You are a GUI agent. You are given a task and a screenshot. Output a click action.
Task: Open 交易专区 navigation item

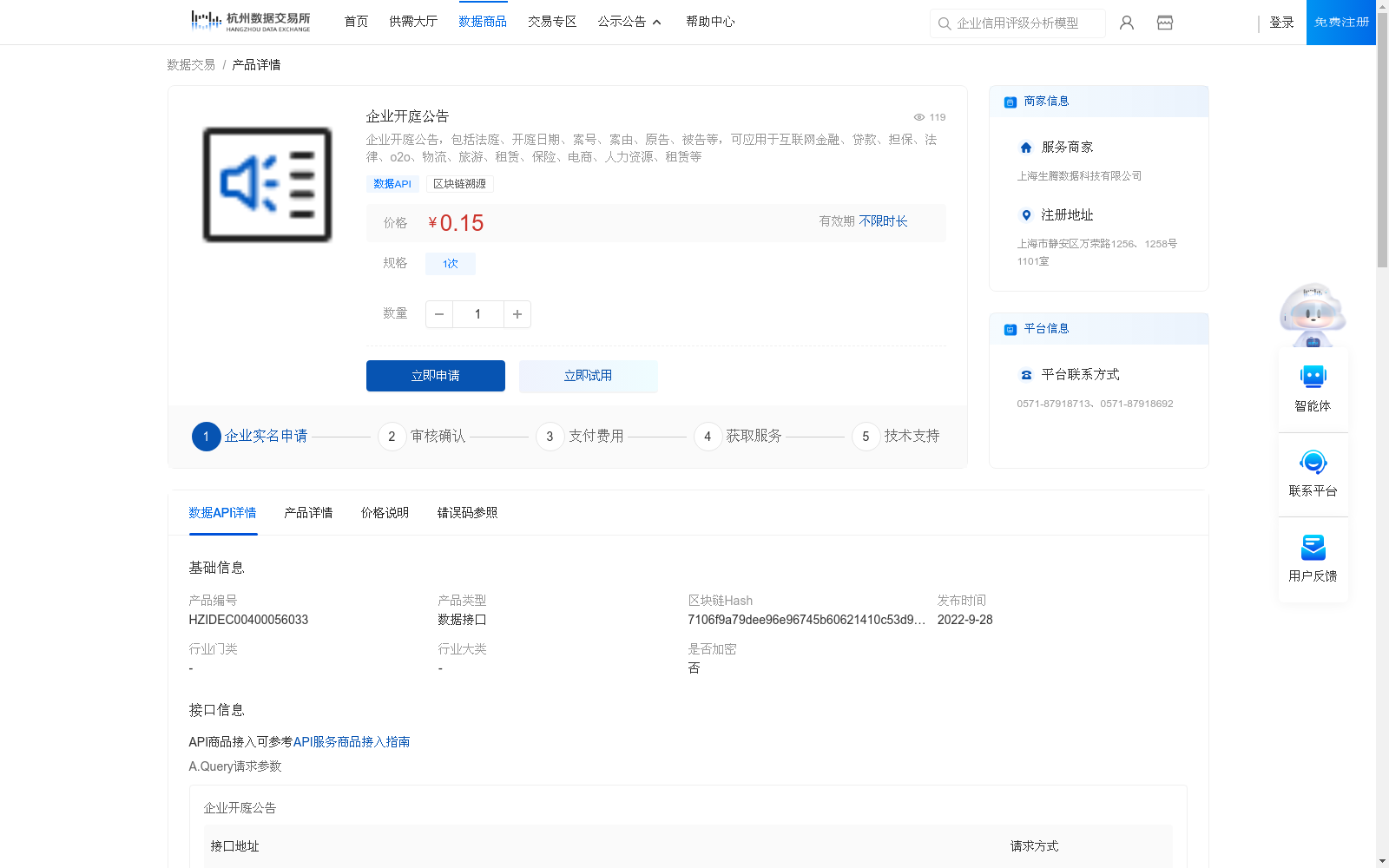552,22
